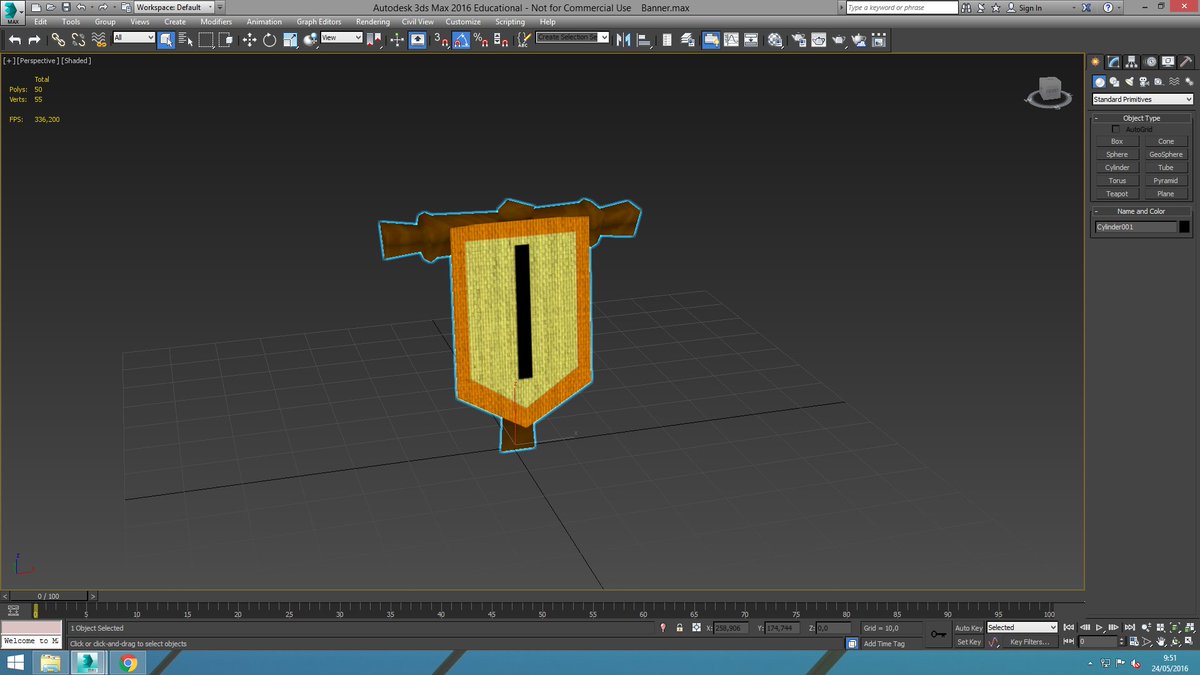Select Shapes category in Create panel
The width and height of the screenshot is (1200, 675).
click(1114, 81)
